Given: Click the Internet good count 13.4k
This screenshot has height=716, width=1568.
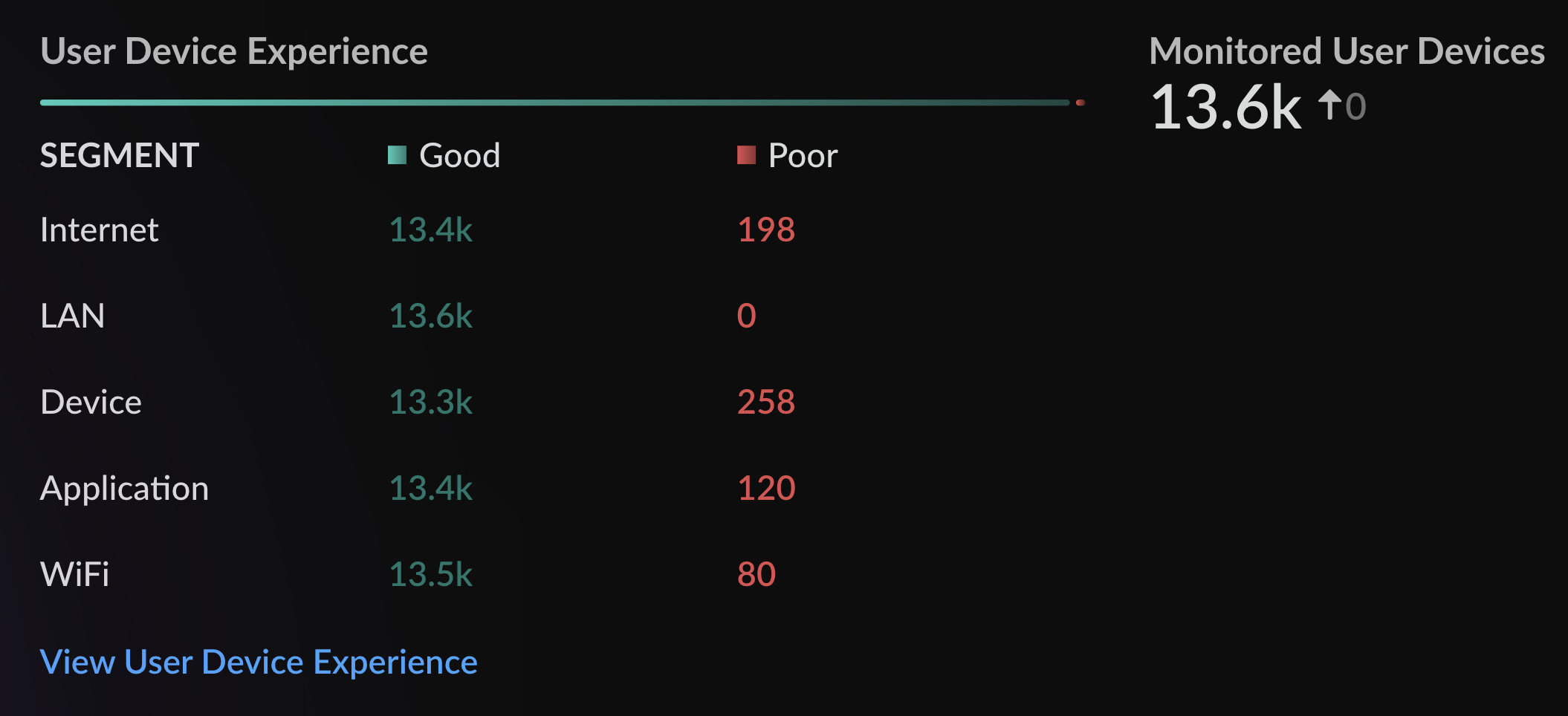Looking at the screenshot, I should [431, 230].
